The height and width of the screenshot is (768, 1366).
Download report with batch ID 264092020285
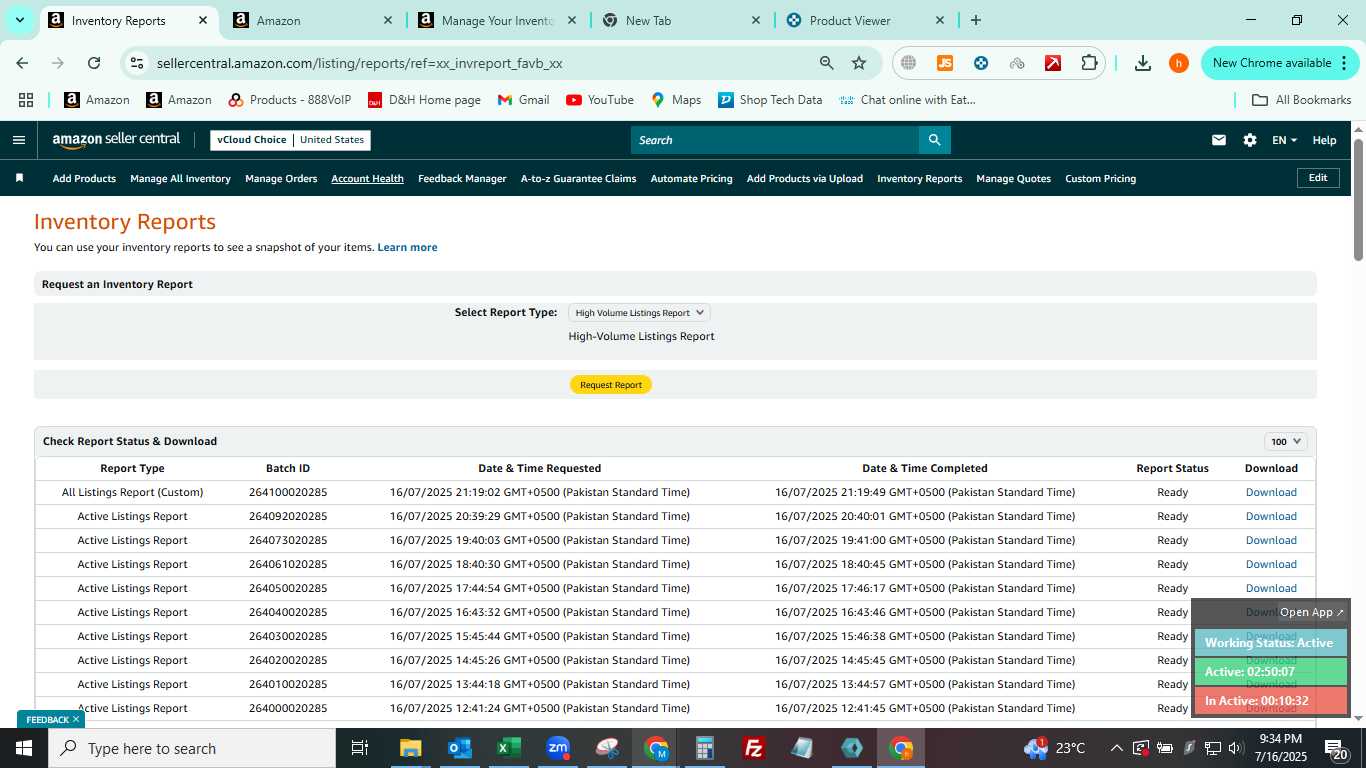click(x=1271, y=516)
